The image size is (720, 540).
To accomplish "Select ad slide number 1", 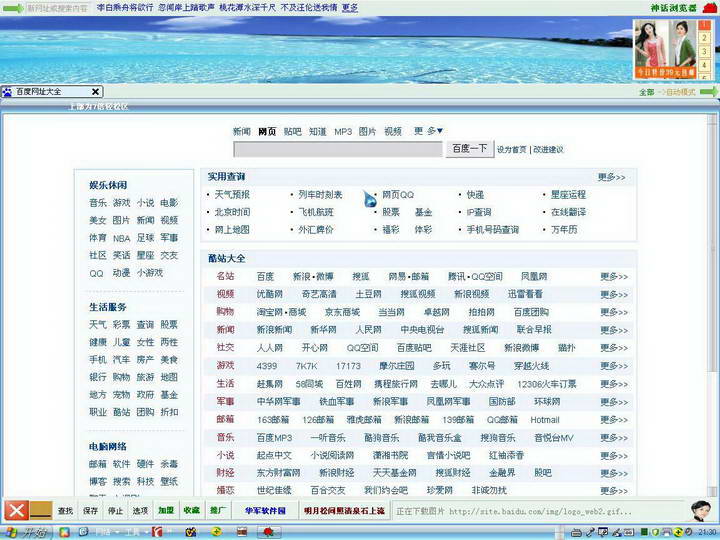I will [704, 25].
